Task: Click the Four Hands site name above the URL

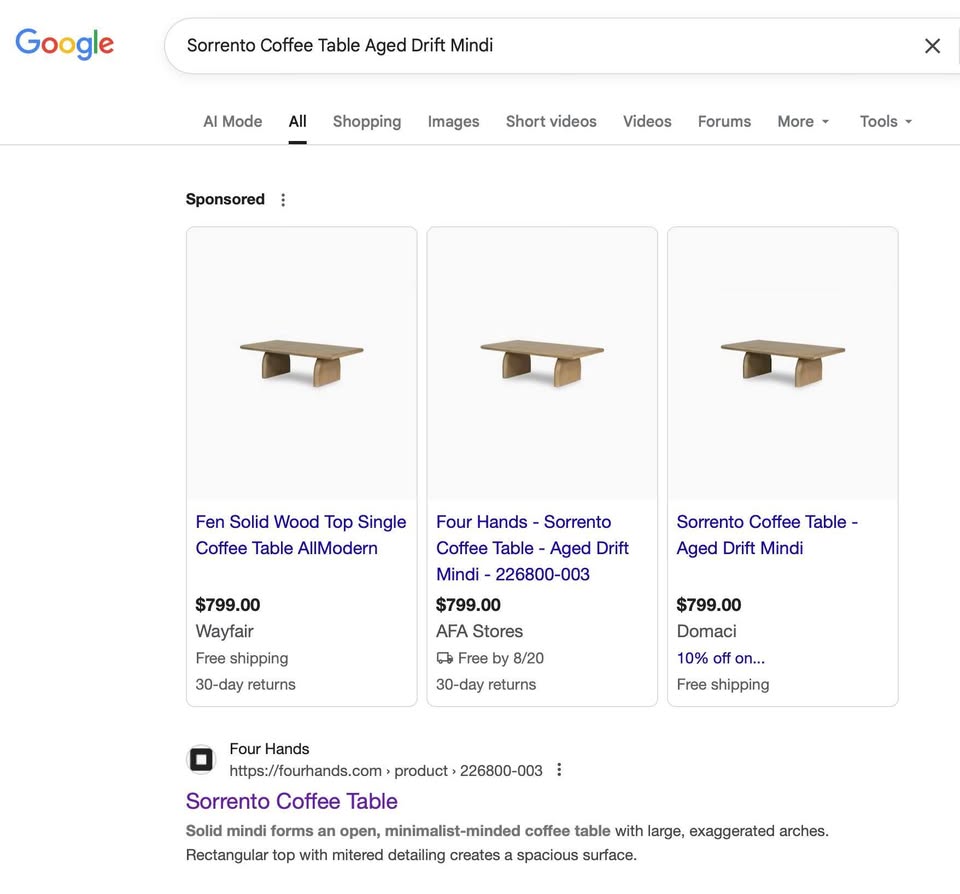Action: tap(269, 749)
